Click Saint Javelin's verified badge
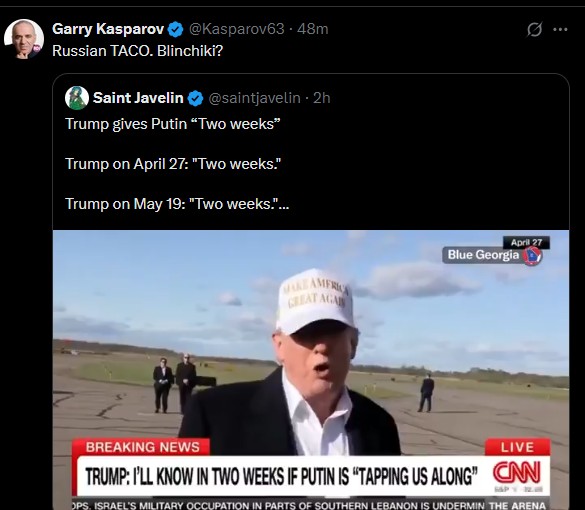This screenshot has height=510, width=585. (x=195, y=98)
